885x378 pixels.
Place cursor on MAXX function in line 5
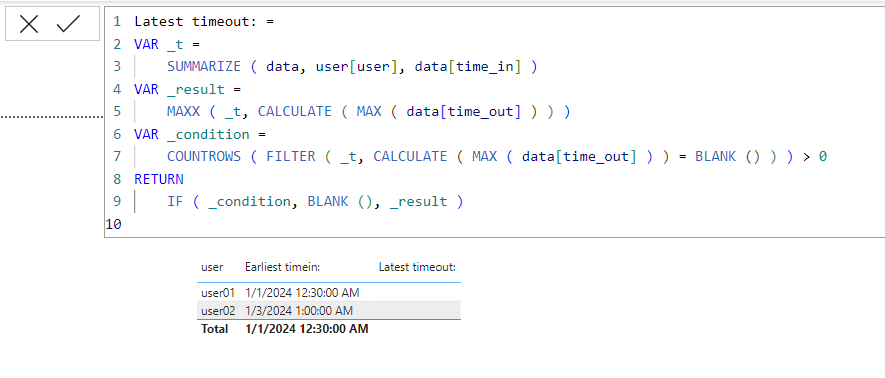coord(183,112)
